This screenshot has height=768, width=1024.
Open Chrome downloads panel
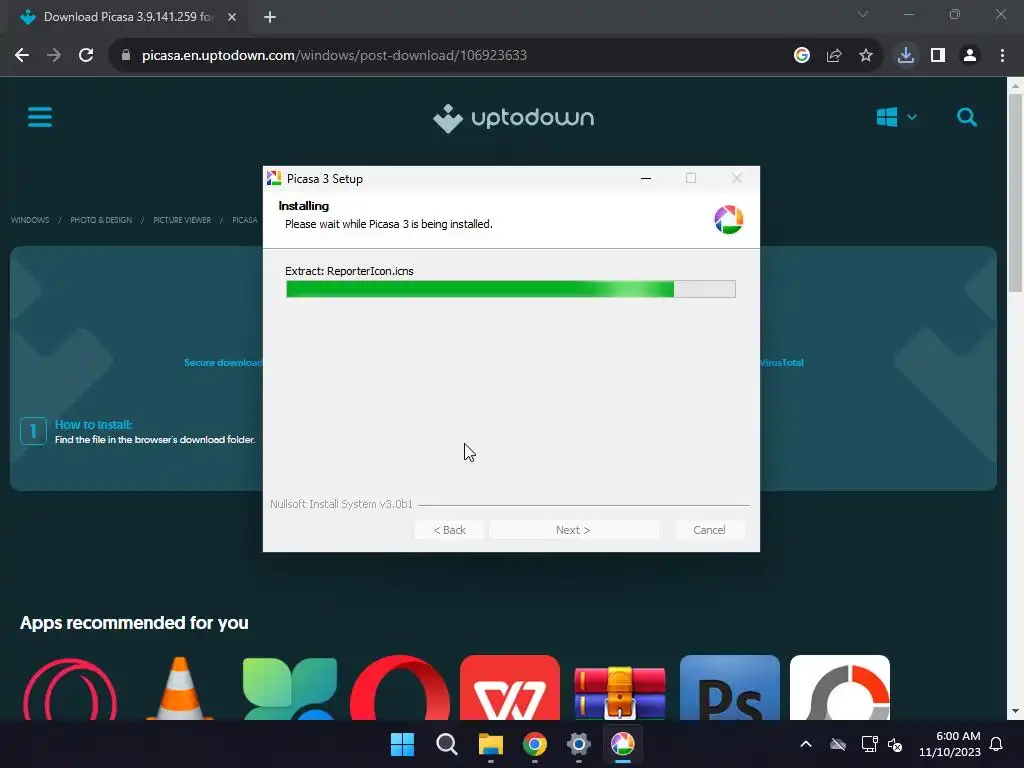pos(906,56)
